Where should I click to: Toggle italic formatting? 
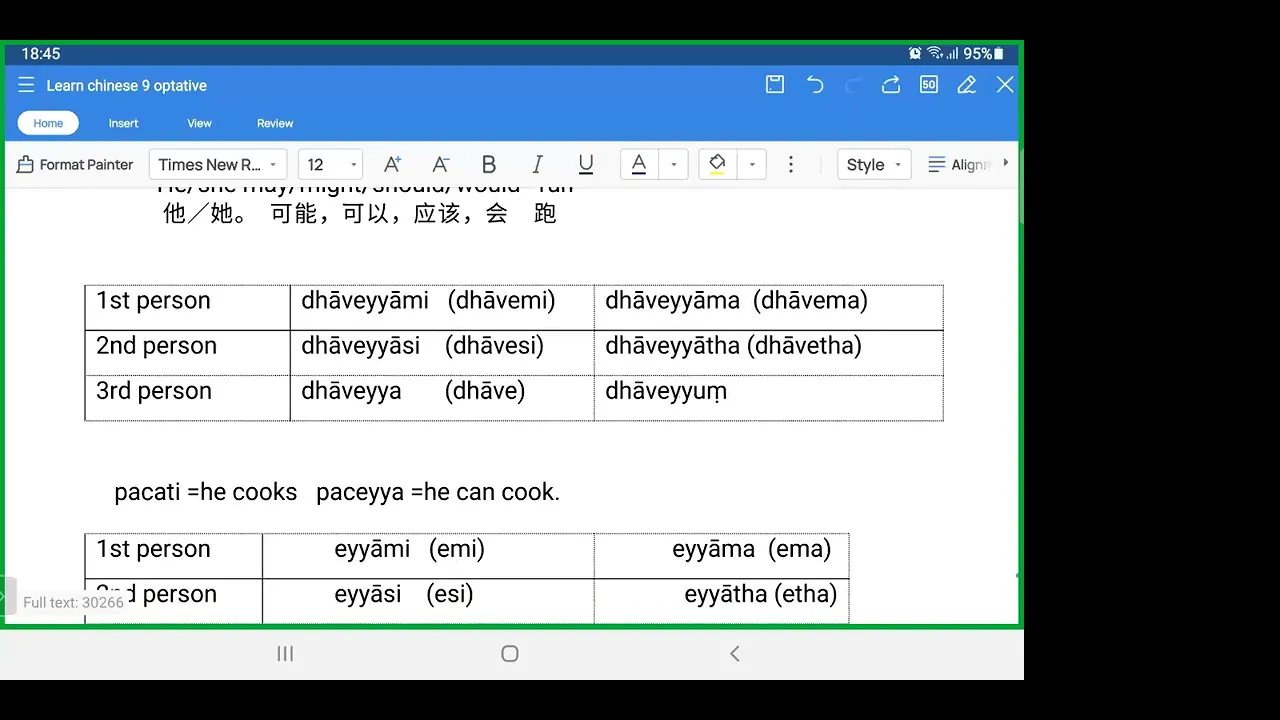[537, 165]
